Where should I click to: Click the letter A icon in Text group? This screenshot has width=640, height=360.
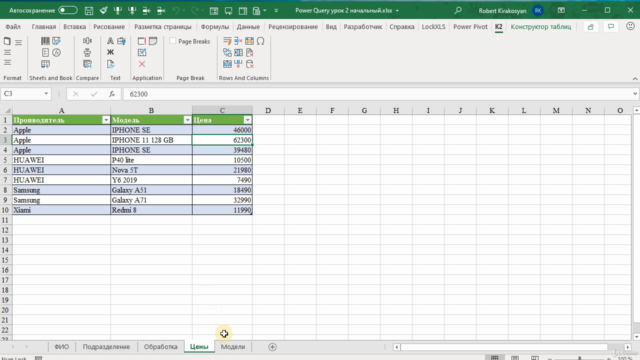coord(110,41)
